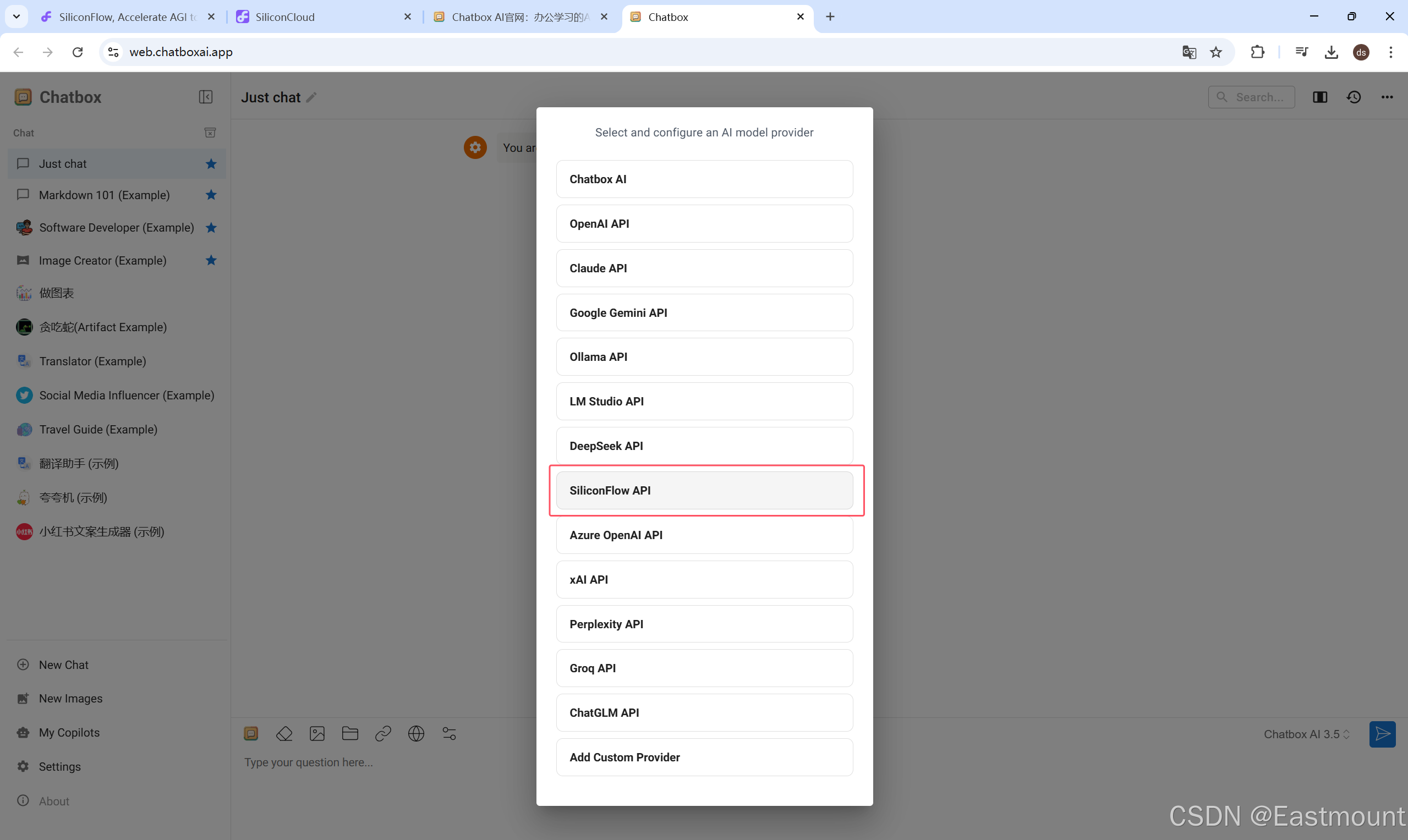Open Settings in the sidebar
Image resolution: width=1408 pixels, height=840 pixels.
pos(59,766)
